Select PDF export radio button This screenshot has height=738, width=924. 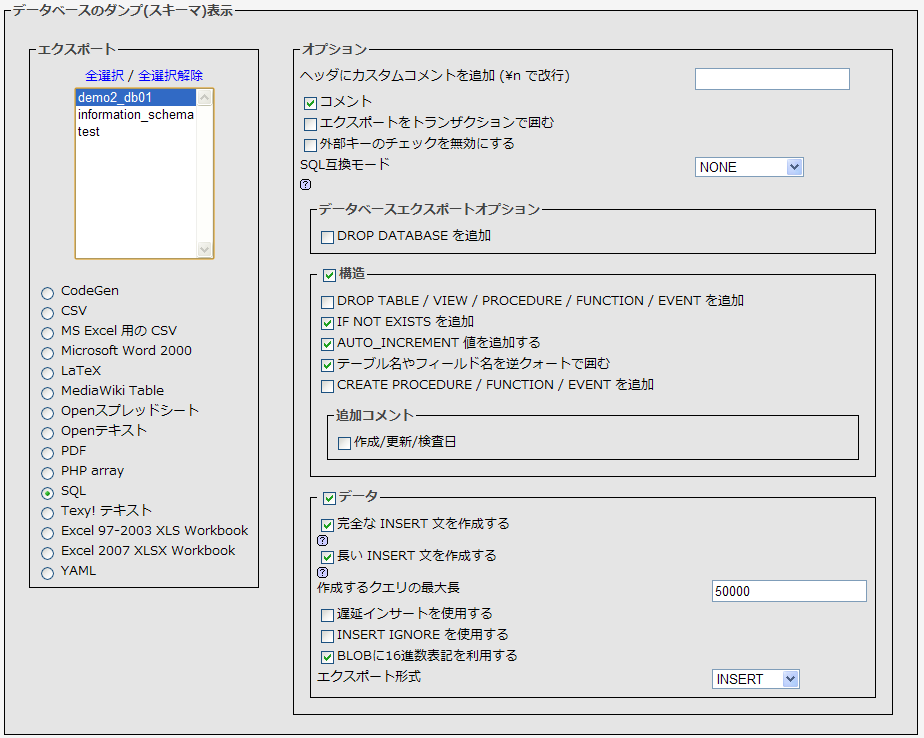(47, 452)
